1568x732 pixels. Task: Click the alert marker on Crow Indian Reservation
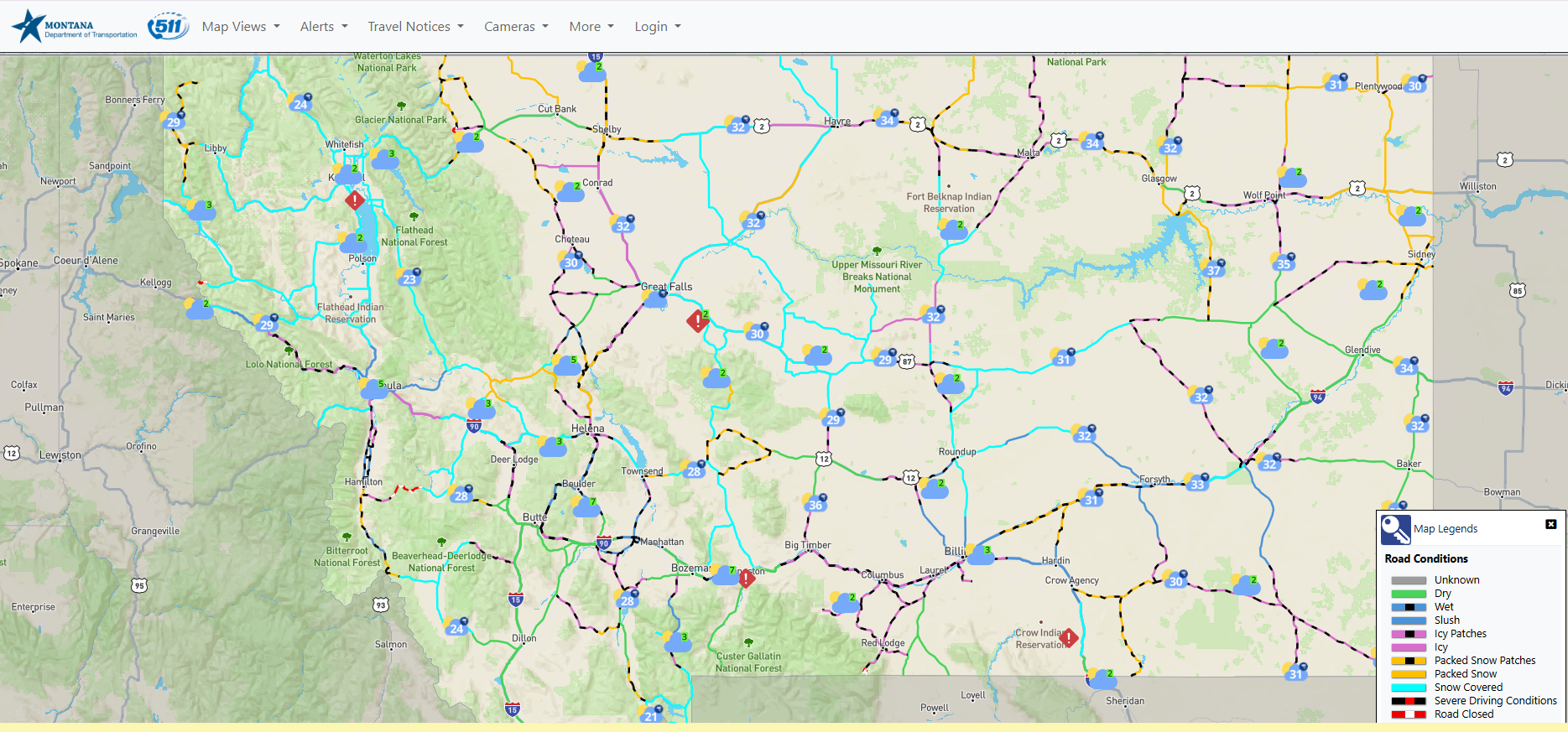1069,639
